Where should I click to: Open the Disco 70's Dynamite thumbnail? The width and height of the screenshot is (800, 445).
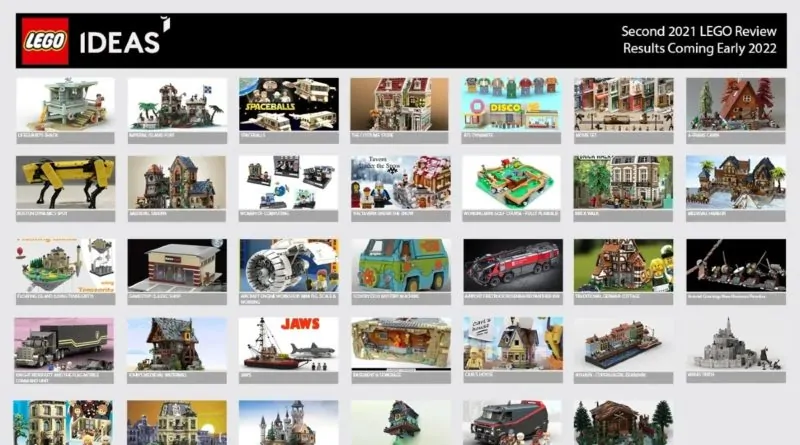(512, 105)
